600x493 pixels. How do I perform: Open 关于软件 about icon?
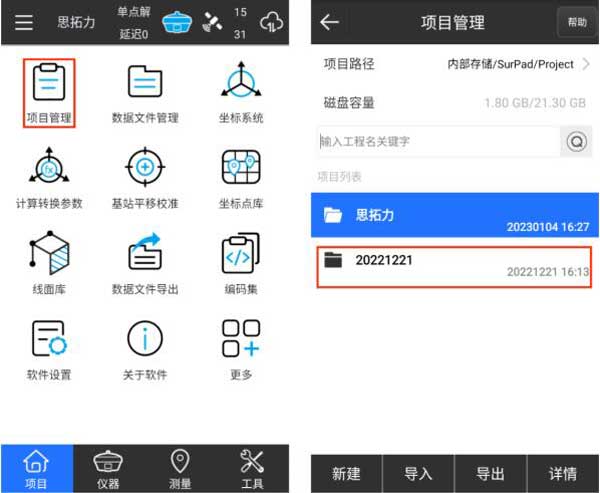[x=145, y=338]
